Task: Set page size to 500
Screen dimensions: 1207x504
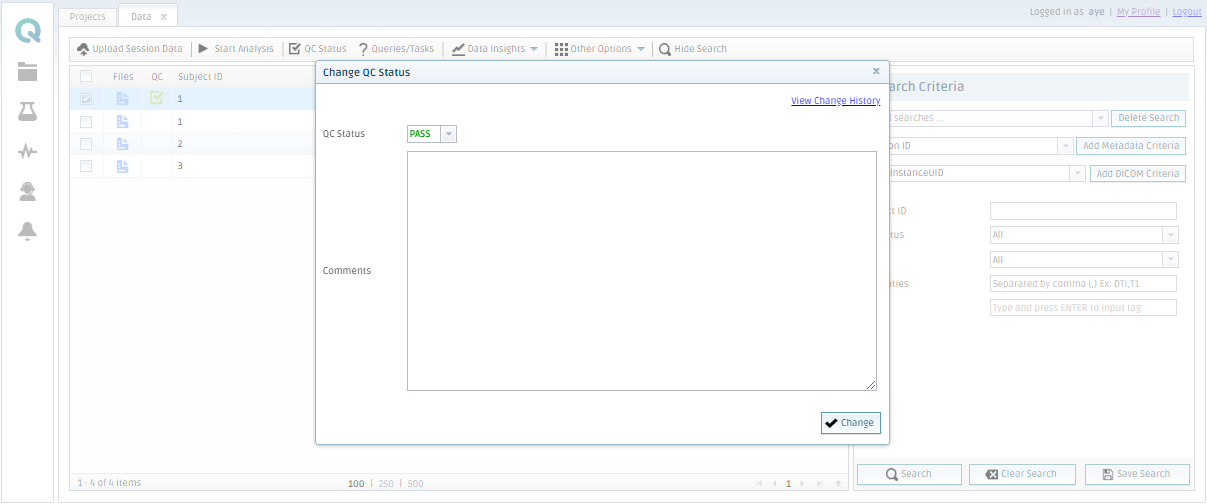Action: (x=415, y=484)
